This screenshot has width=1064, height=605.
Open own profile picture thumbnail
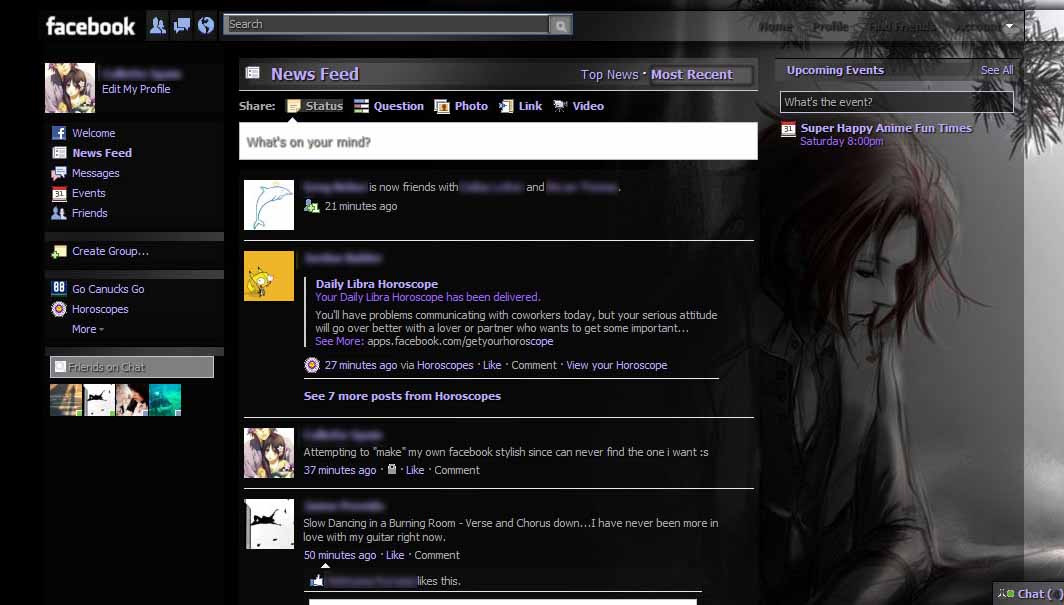pos(70,87)
